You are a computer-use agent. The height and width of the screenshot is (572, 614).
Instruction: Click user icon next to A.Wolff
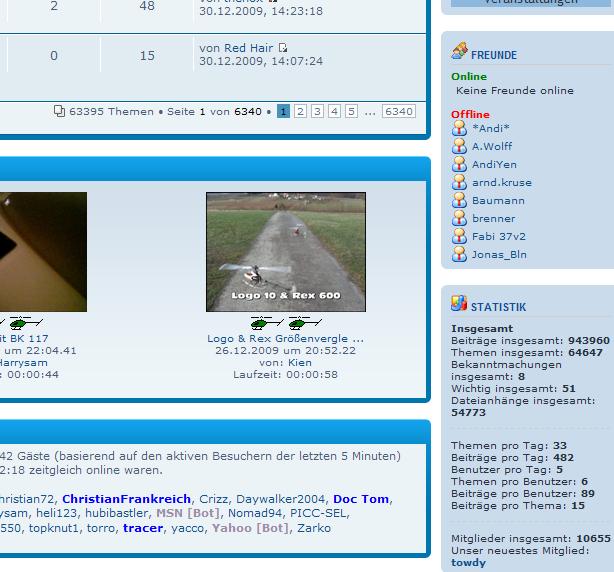pos(459,146)
